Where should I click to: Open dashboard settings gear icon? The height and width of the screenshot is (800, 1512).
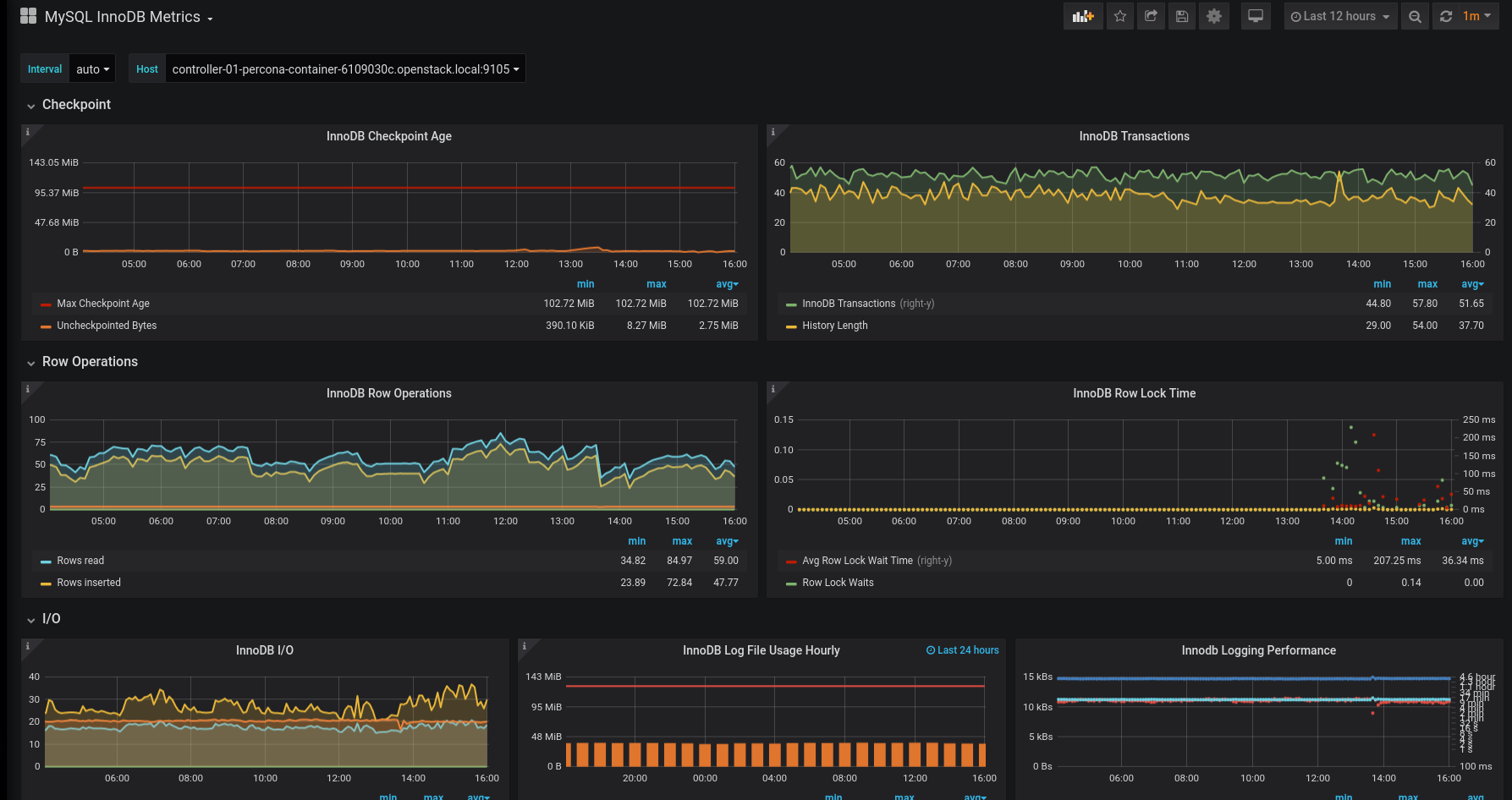(x=1214, y=16)
